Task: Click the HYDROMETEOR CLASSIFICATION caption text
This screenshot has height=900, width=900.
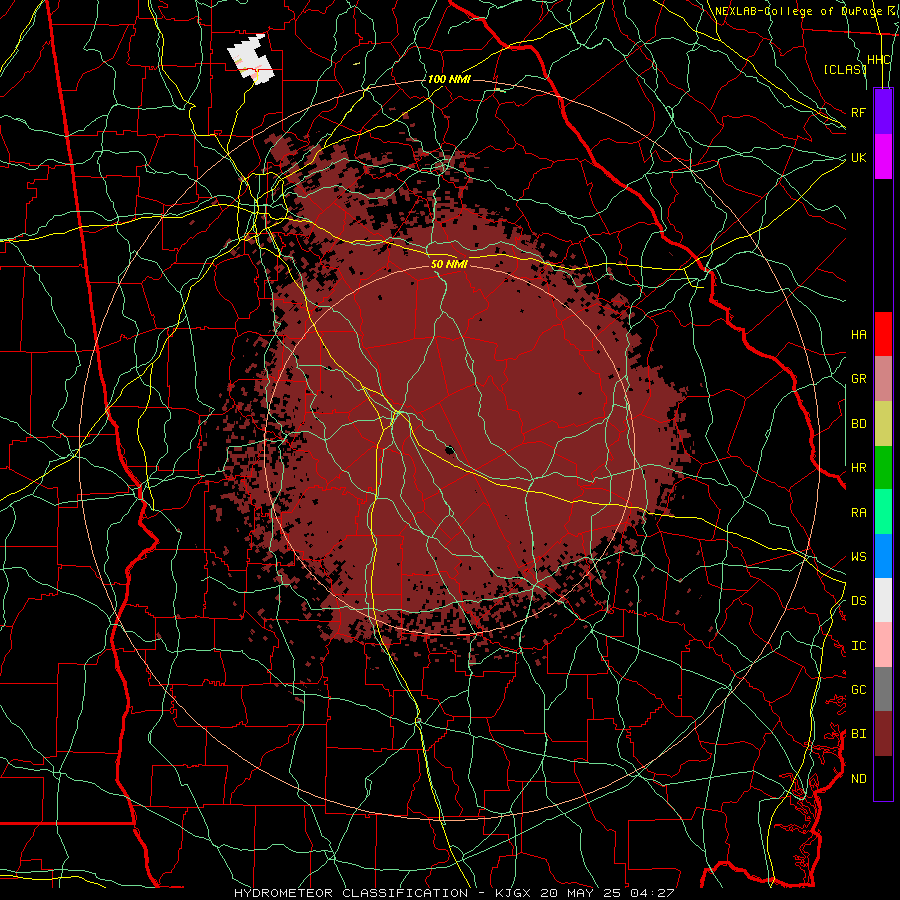Action: pos(351,893)
